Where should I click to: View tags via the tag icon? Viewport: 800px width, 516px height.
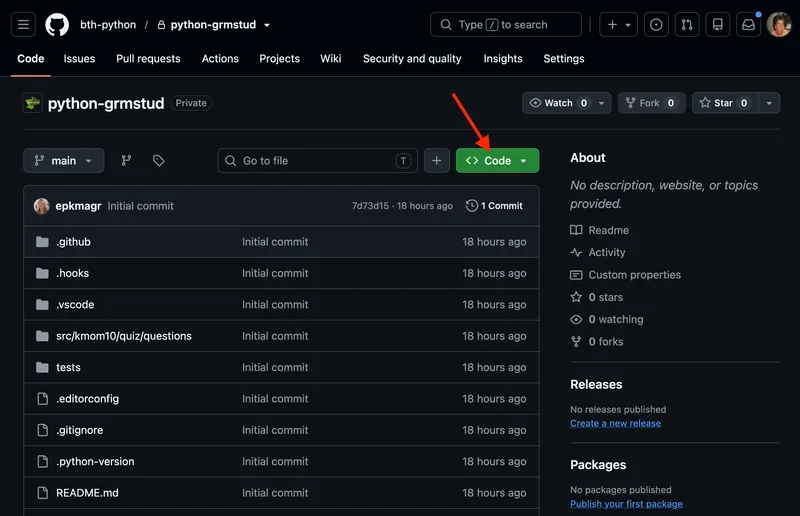point(159,161)
